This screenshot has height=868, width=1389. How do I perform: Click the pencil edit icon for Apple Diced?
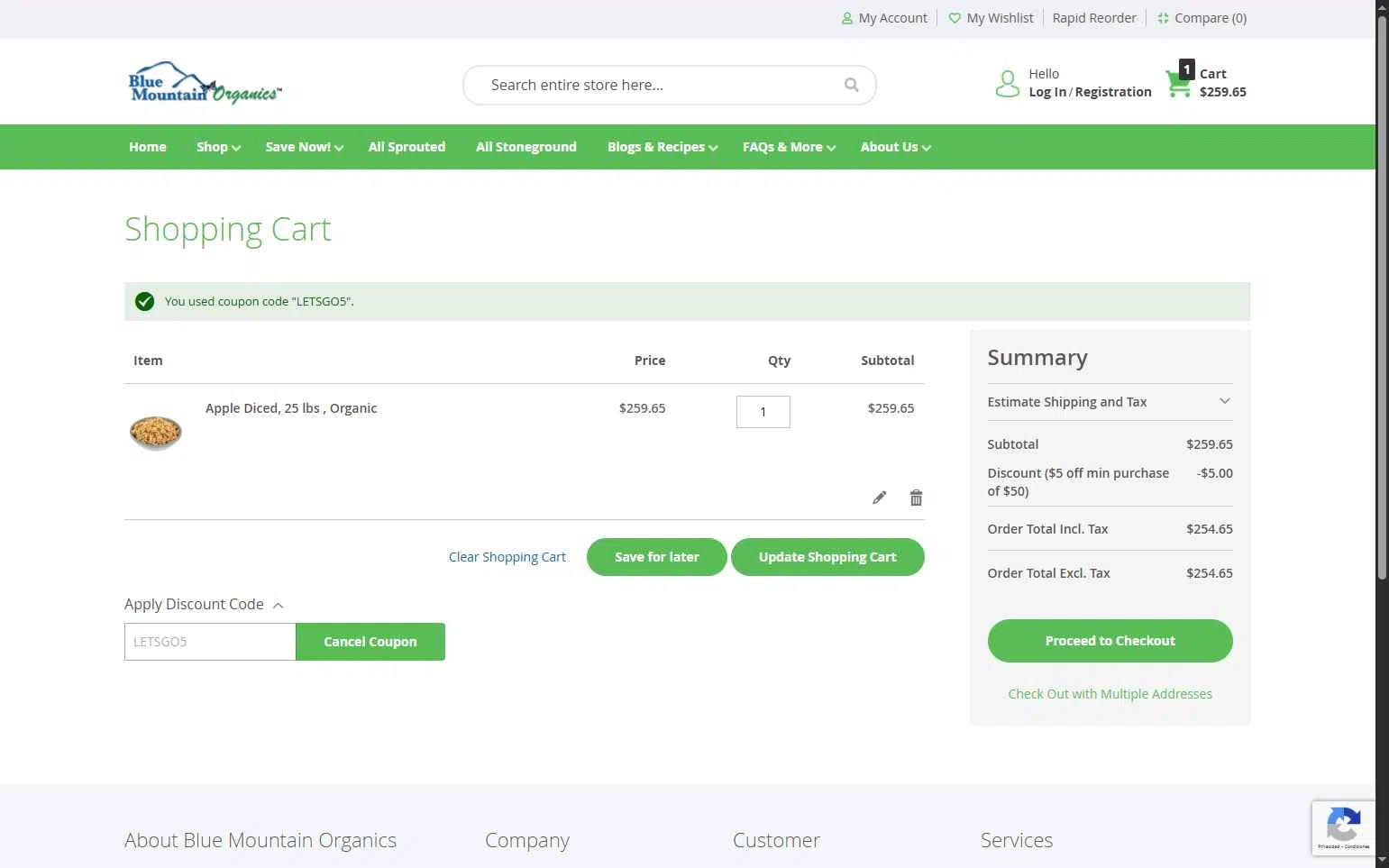(x=879, y=498)
